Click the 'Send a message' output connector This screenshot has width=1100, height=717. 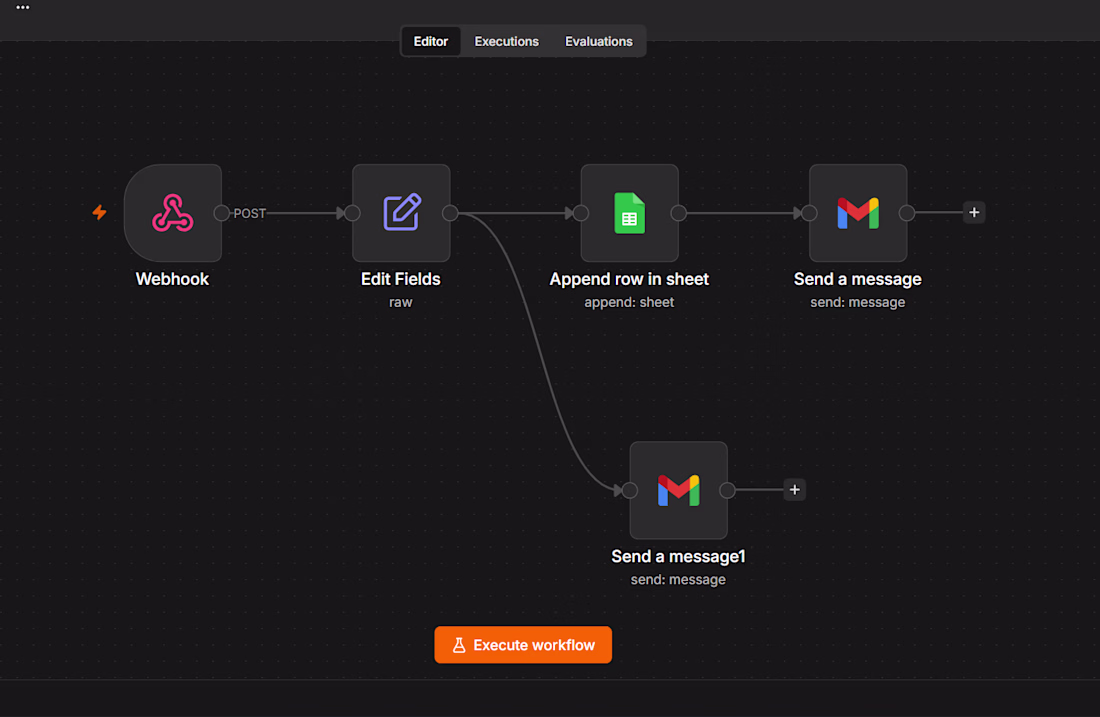907,213
